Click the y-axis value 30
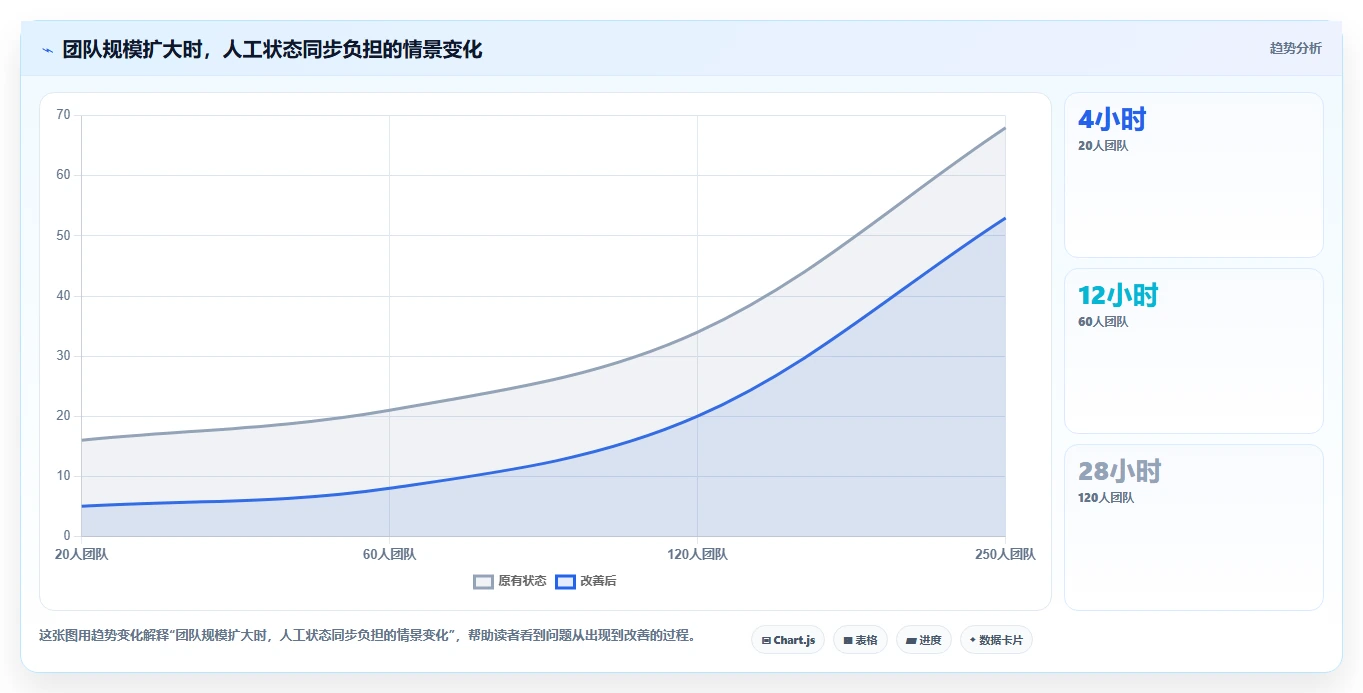This screenshot has width=1363, height=693. click(x=63, y=356)
